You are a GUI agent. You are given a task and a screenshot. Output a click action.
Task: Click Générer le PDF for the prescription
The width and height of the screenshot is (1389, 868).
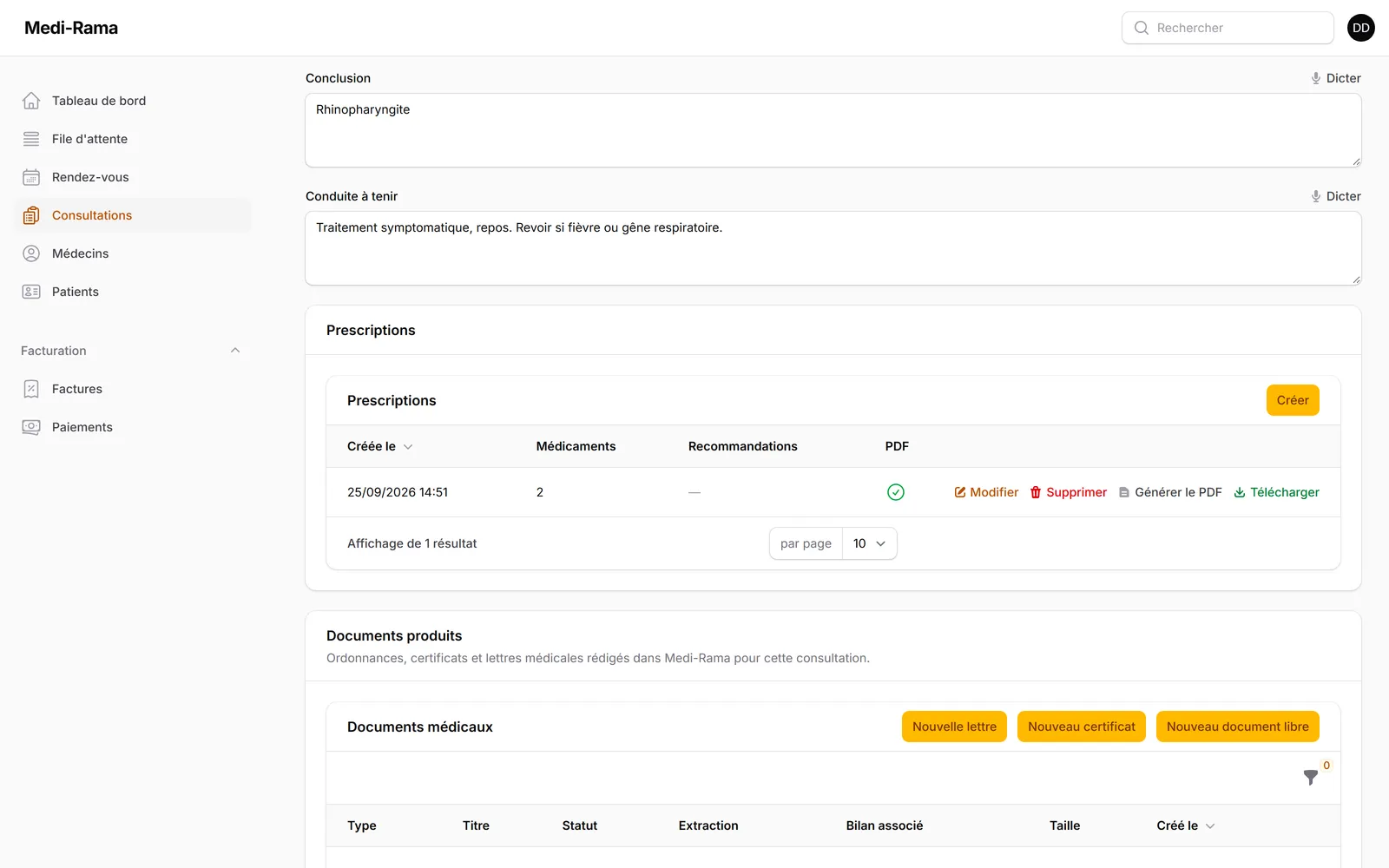click(1170, 492)
